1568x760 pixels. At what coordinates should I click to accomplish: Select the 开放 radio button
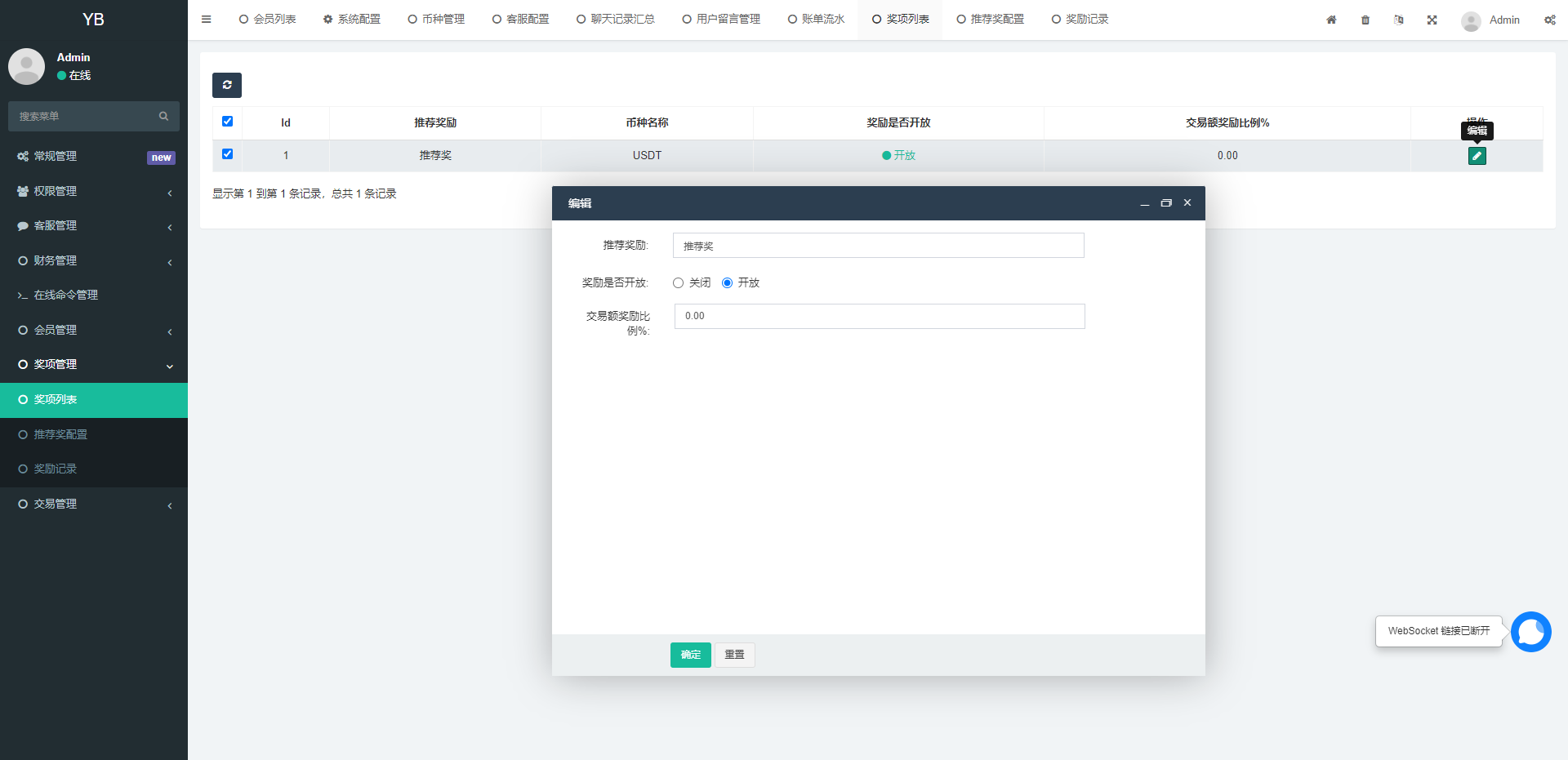(728, 282)
